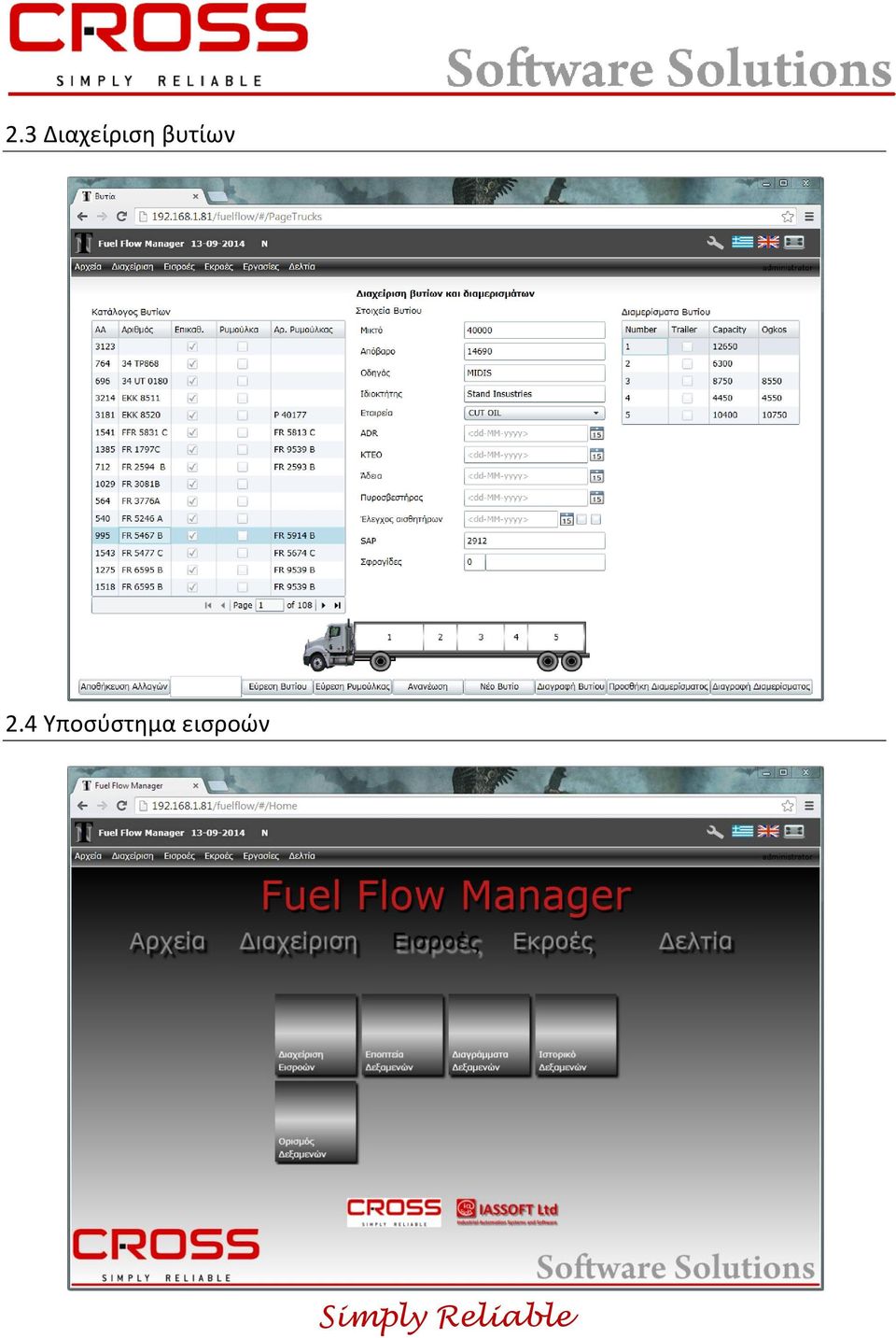This screenshot has width=896, height=1338.
Task: Select large Εκροές heading on Home page
Action: click(x=553, y=942)
